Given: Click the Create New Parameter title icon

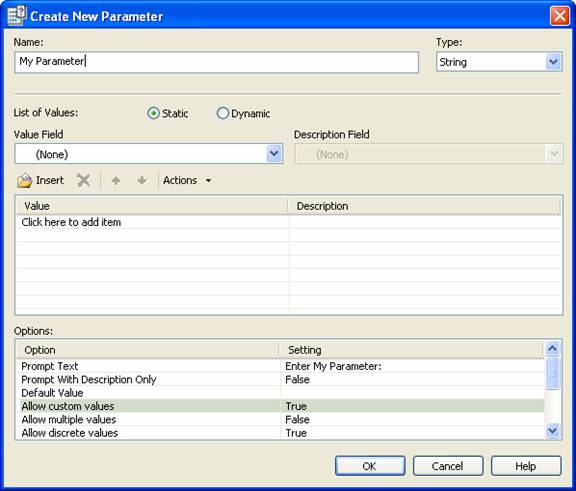Looking at the screenshot, I should pyautogui.click(x=17, y=16).
